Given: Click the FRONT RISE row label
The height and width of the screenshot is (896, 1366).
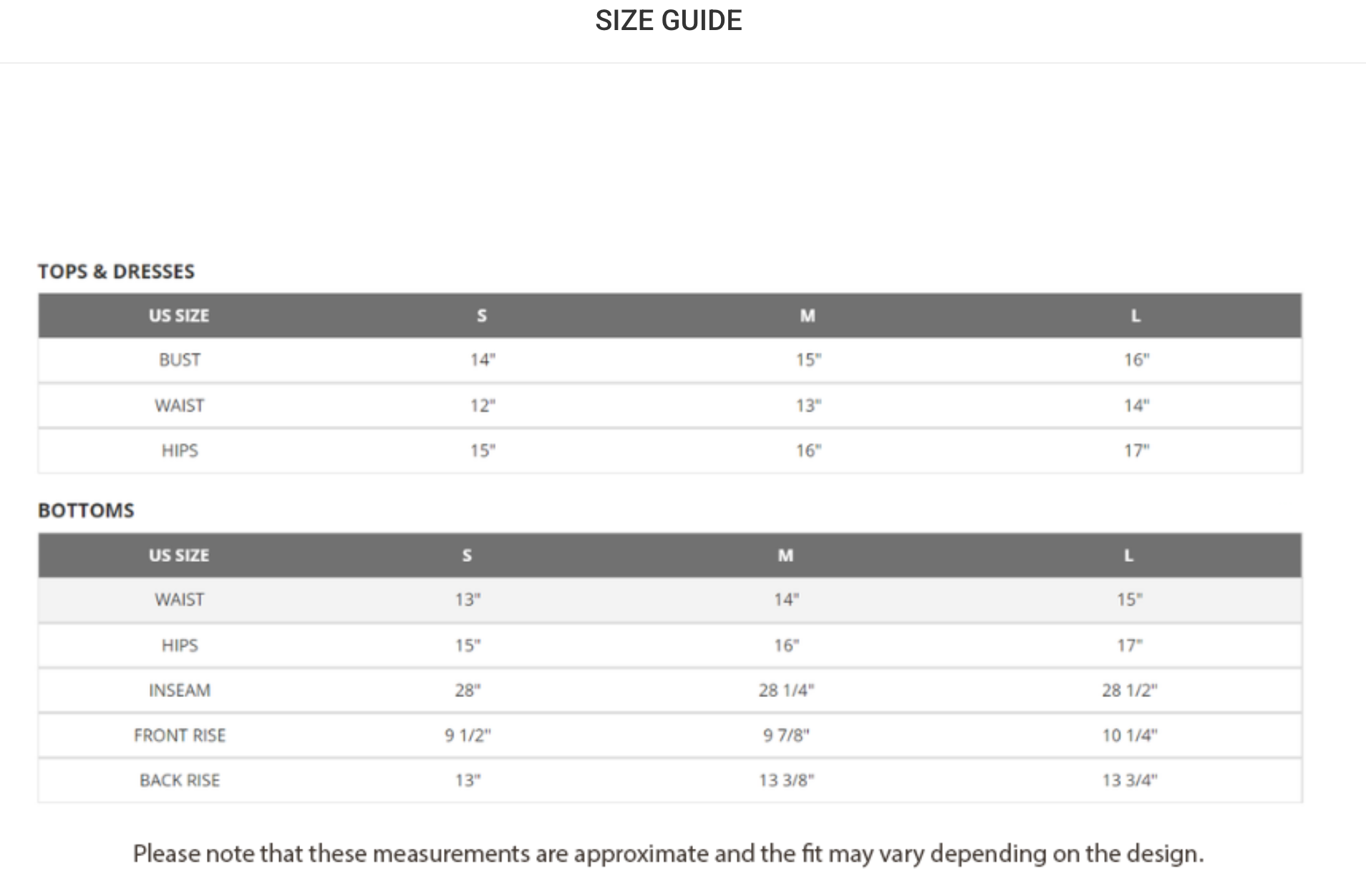Looking at the screenshot, I should [x=180, y=736].
